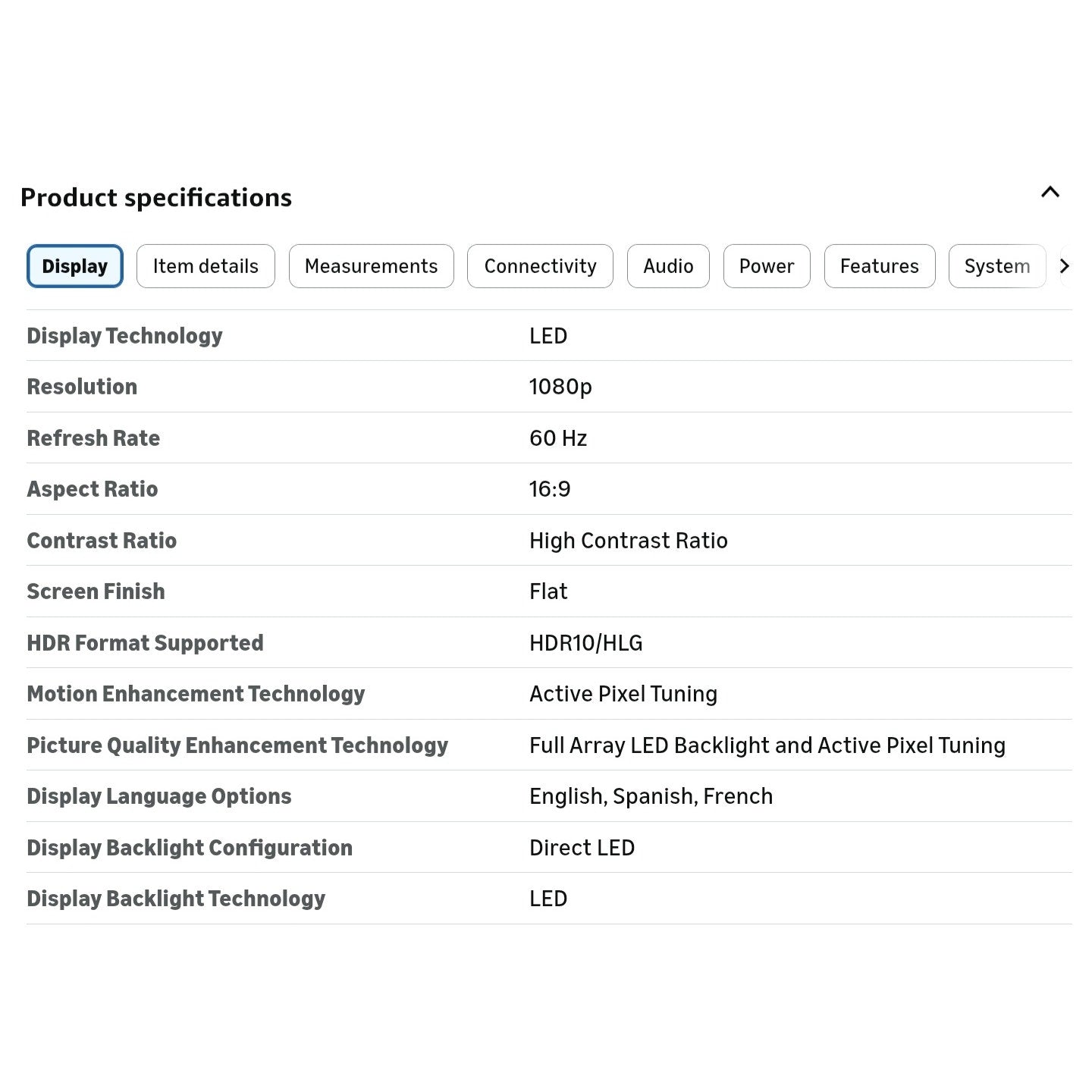Select the 1080p resolution value
1092x1092 pixels.
(560, 388)
